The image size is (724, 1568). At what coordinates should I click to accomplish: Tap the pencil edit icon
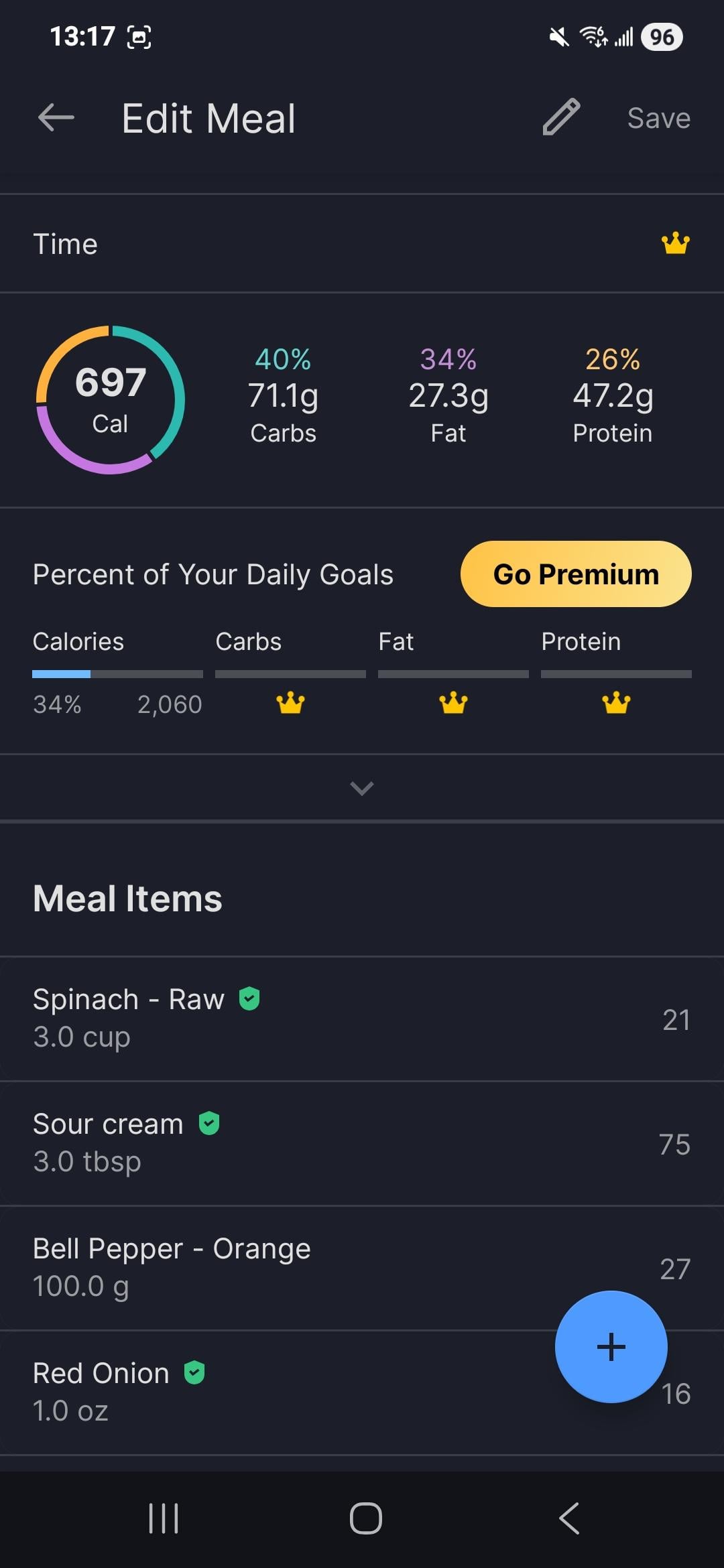561,117
